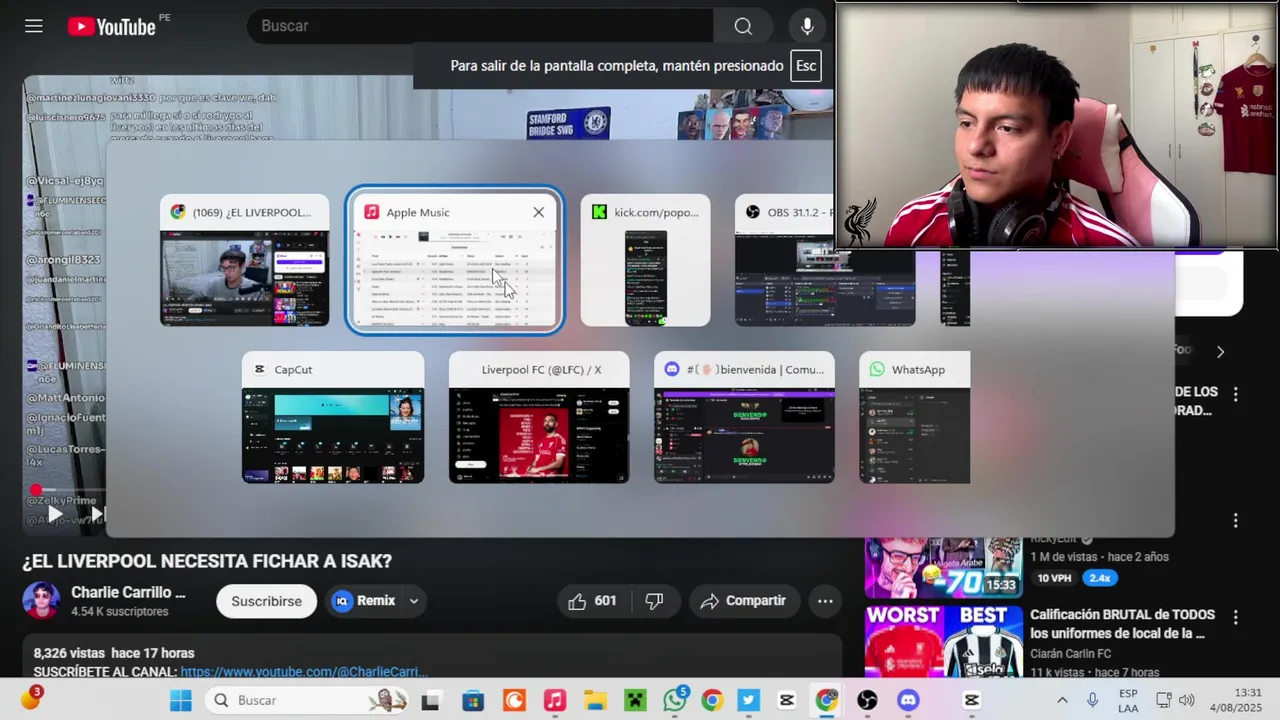1280x720 pixels.
Task: Open more actions three-dot menu under video
Action: point(825,601)
